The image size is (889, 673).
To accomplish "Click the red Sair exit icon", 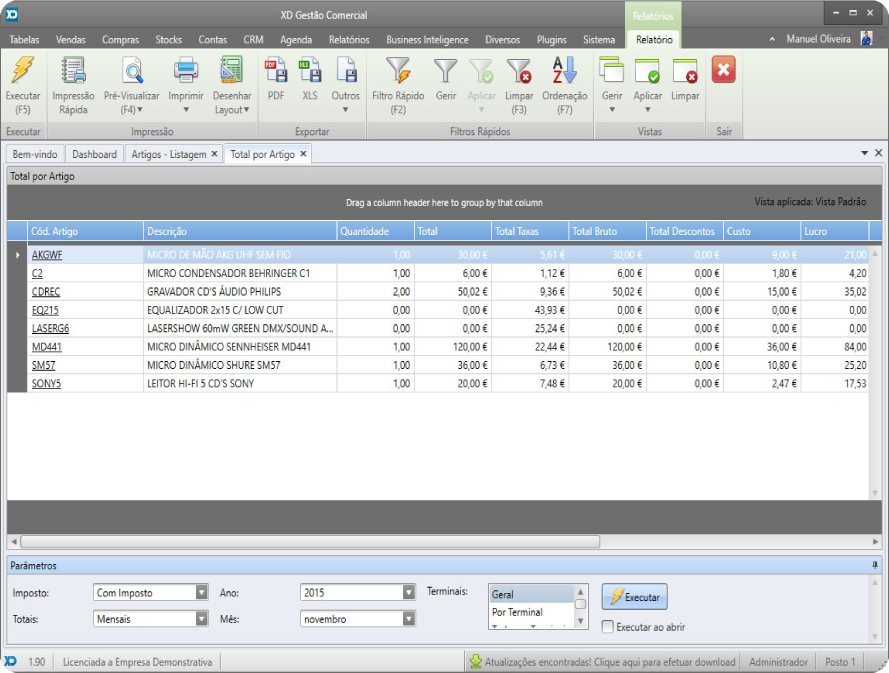I will click(x=723, y=71).
